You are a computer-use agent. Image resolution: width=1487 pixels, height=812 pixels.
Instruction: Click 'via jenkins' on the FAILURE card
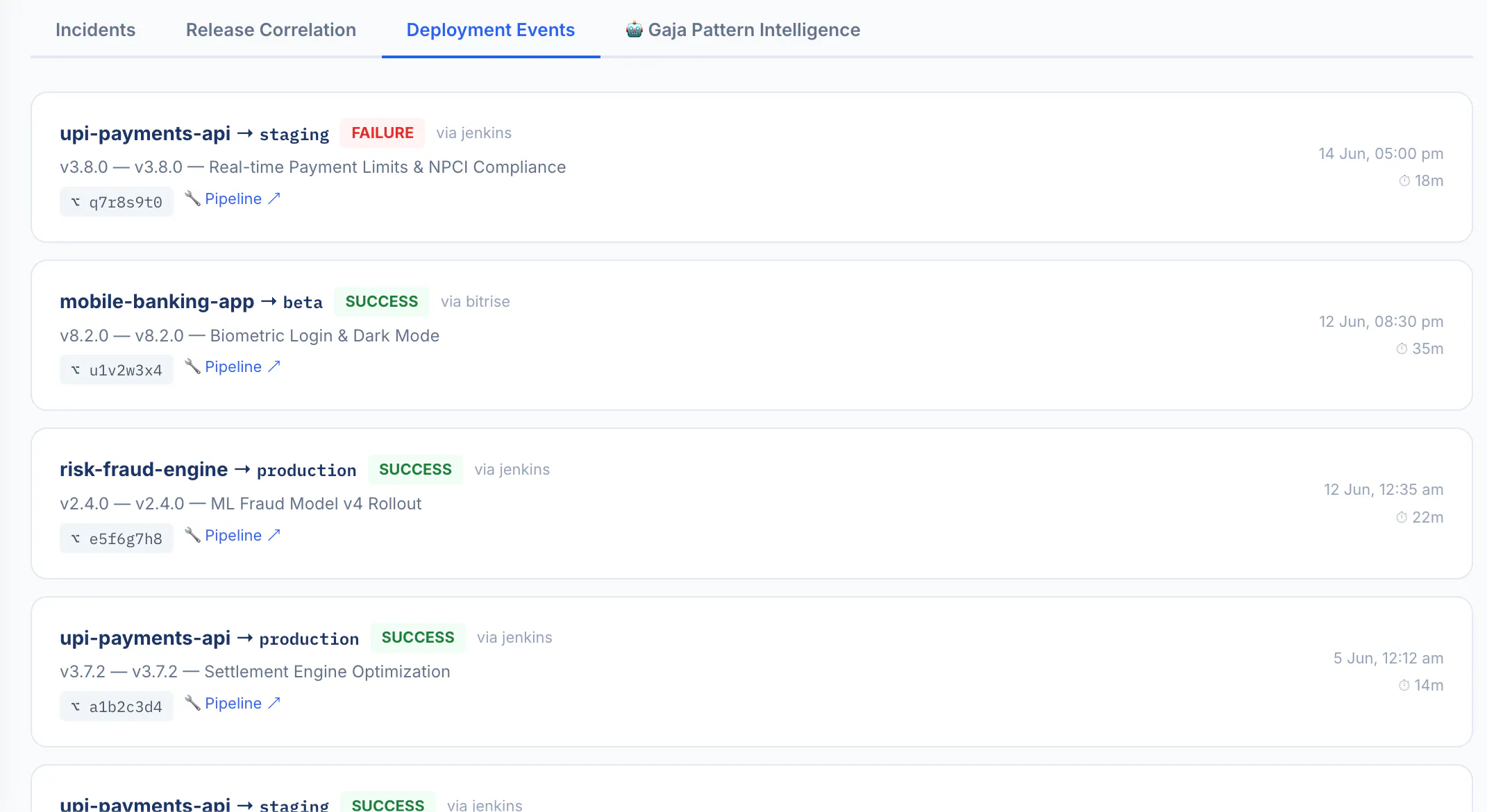(x=474, y=133)
